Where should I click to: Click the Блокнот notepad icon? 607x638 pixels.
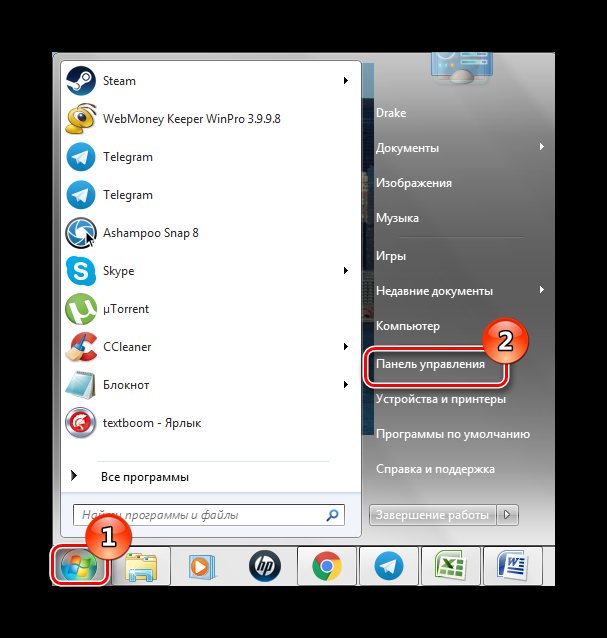(x=81, y=385)
